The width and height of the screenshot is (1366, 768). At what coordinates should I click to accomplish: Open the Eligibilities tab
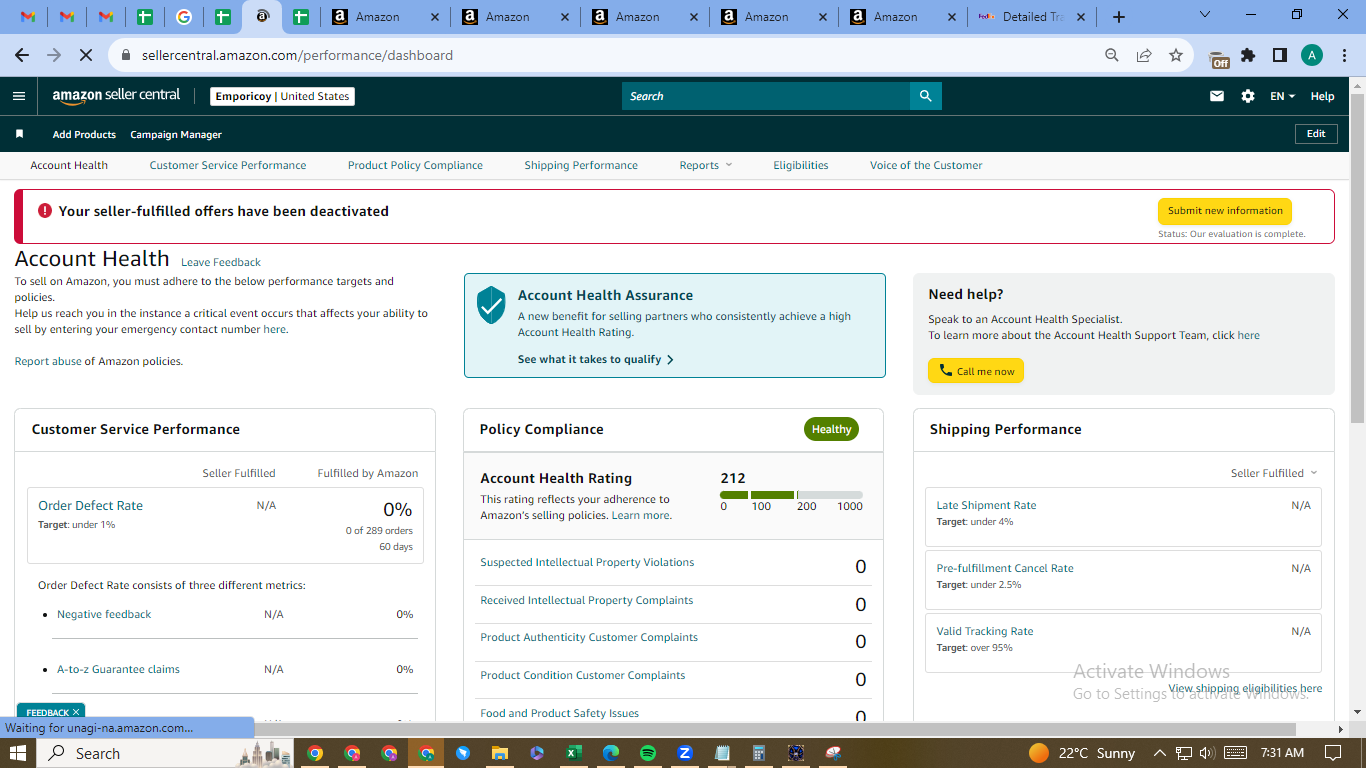[801, 165]
